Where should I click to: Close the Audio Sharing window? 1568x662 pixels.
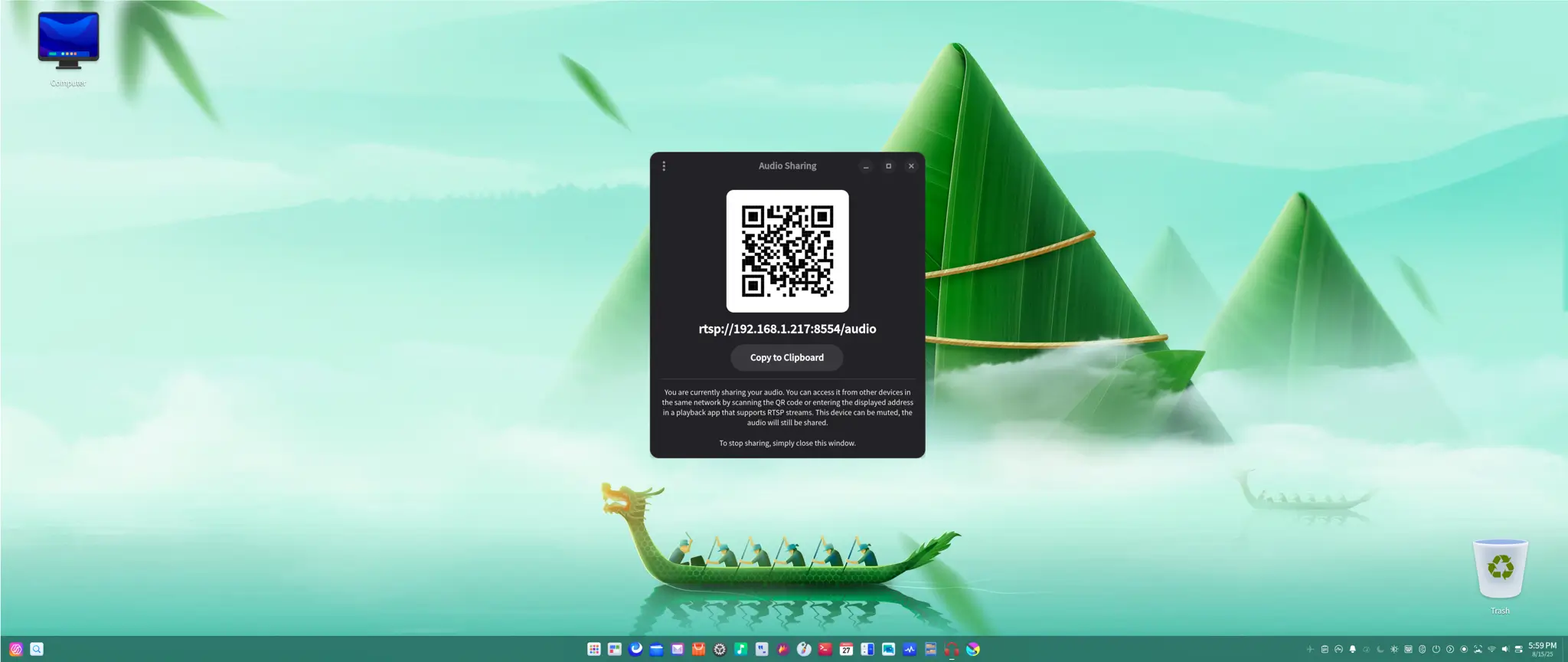[911, 166]
